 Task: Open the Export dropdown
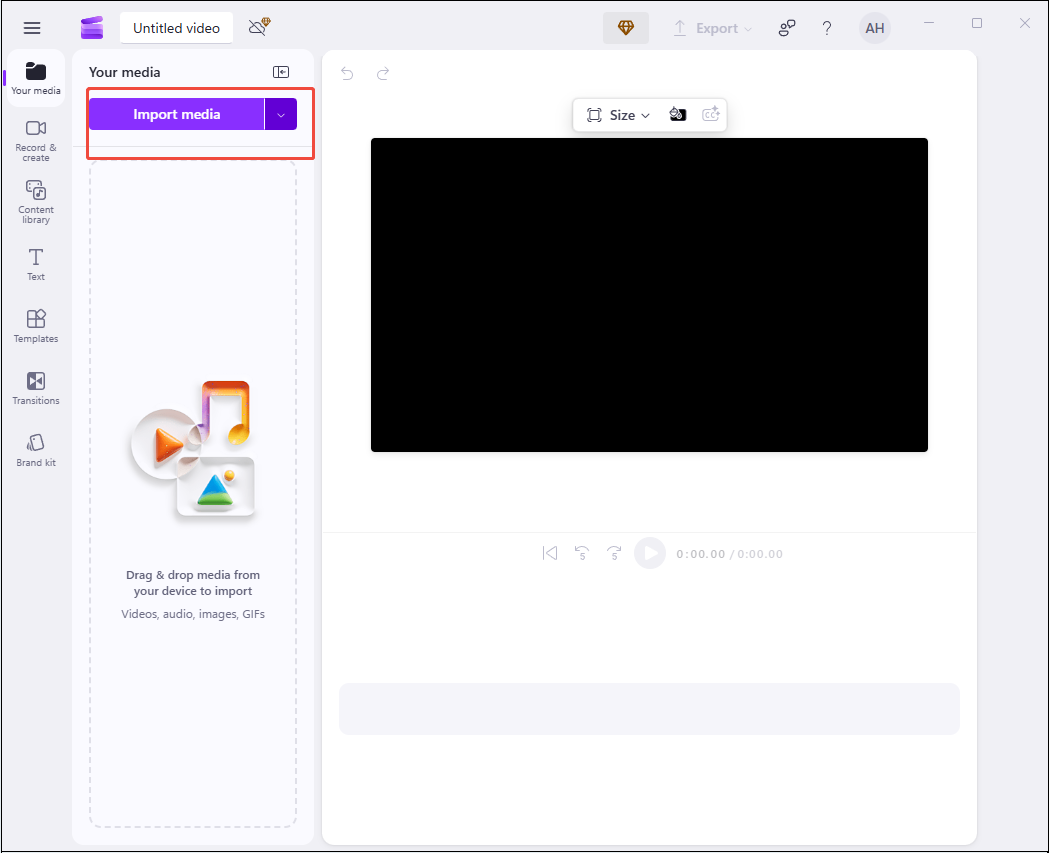pyautogui.click(x=712, y=28)
